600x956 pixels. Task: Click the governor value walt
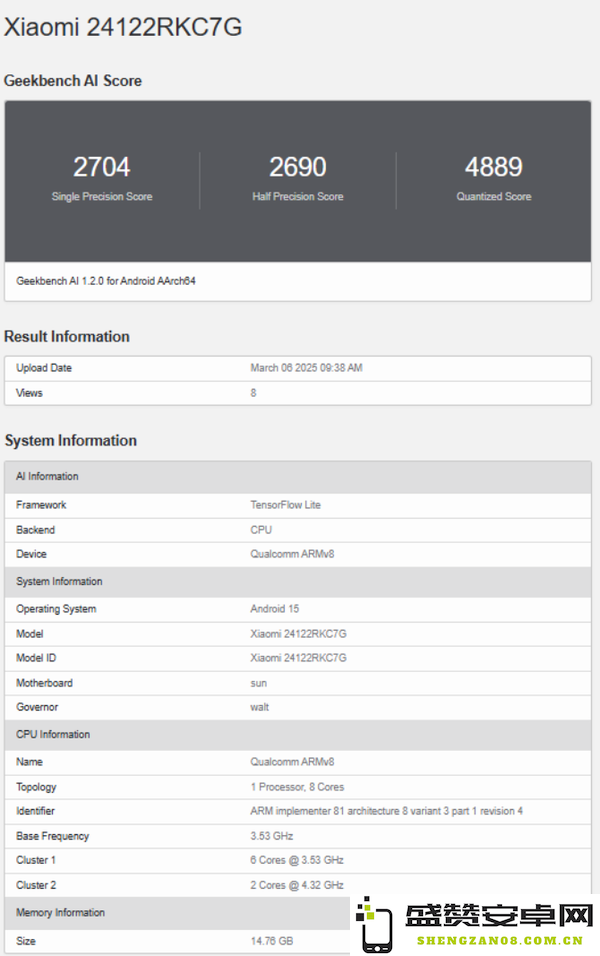(x=259, y=707)
